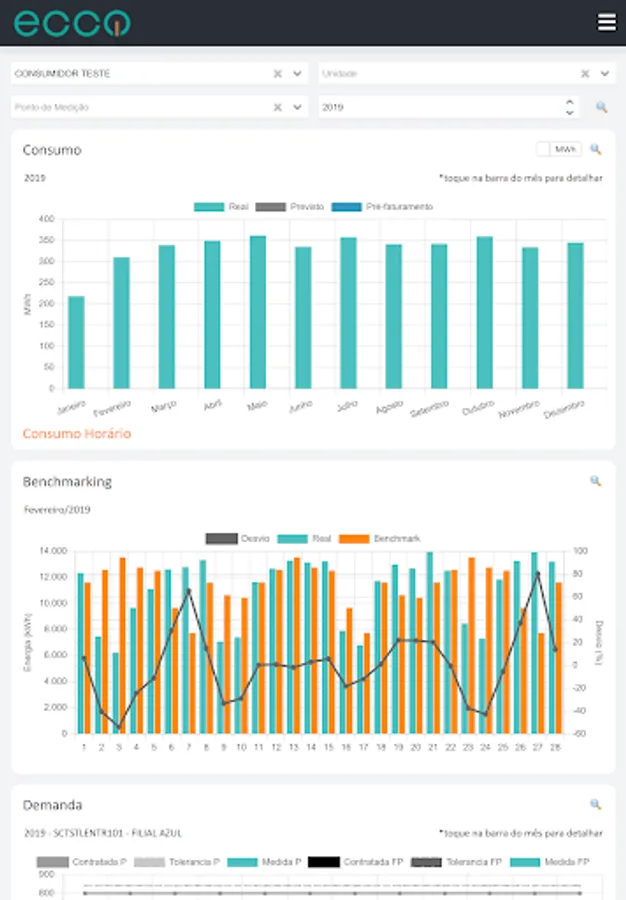Select the Outubro consumption bar
The width and height of the screenshot is (626, 900).
(485, 312)
